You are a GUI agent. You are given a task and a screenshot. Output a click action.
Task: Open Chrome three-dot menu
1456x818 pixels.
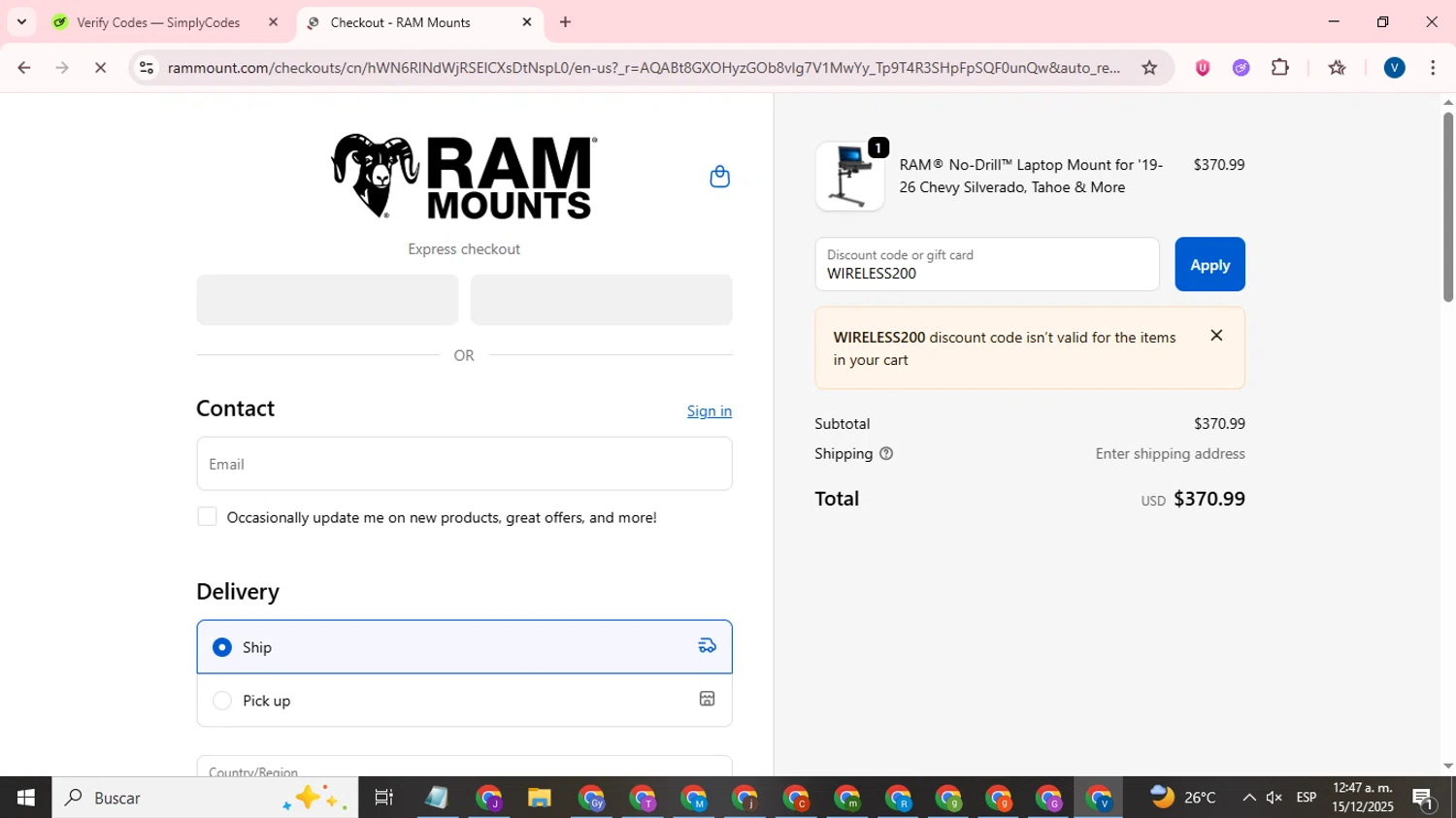(x=1433, y=68)
